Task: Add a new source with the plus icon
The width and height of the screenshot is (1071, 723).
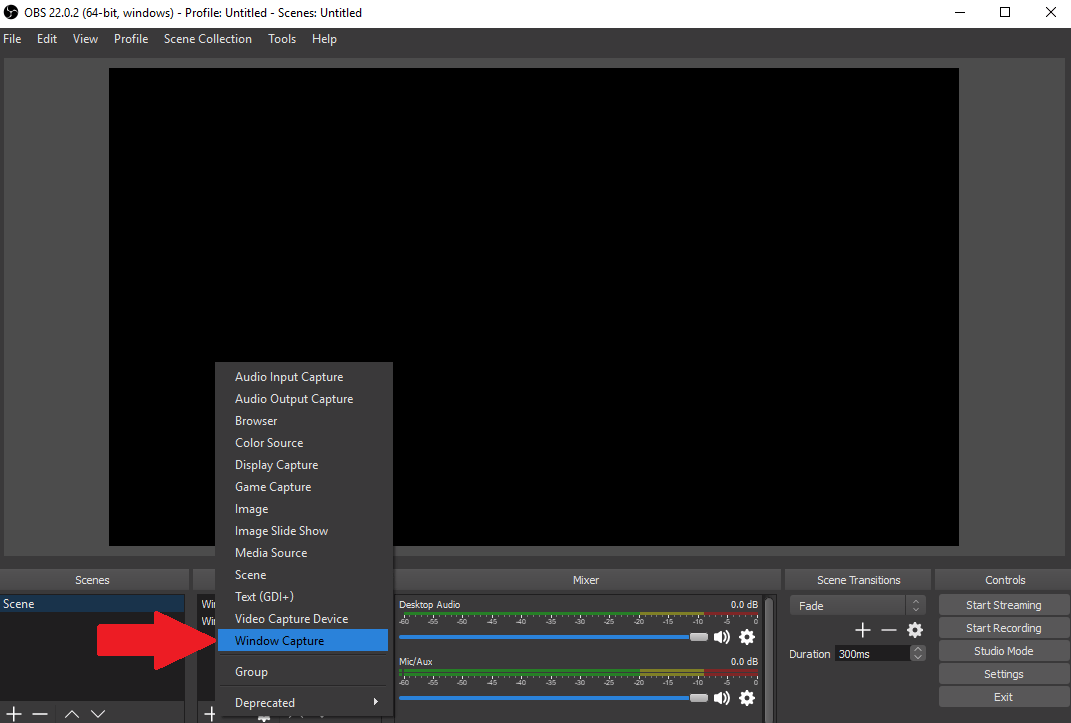Action: pyautogui.click(x=209, y=713)
